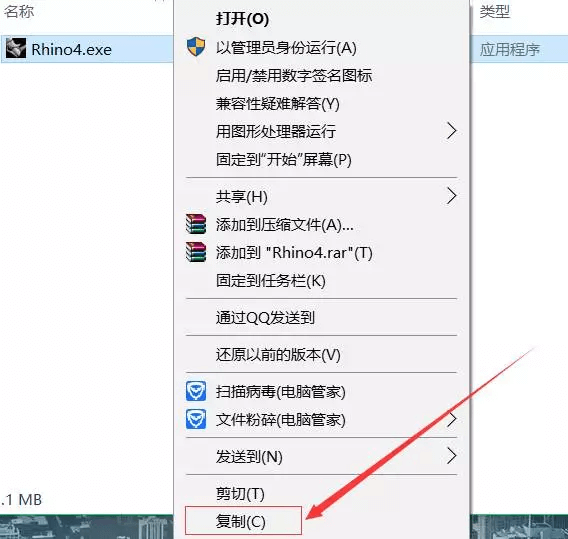Expand the 用图形处理器运行 submenu arrow

pos(451,131)
